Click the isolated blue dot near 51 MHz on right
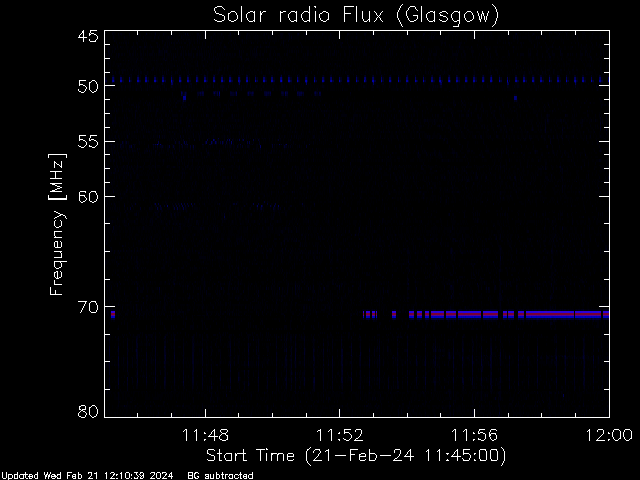 tap(516, 98)
